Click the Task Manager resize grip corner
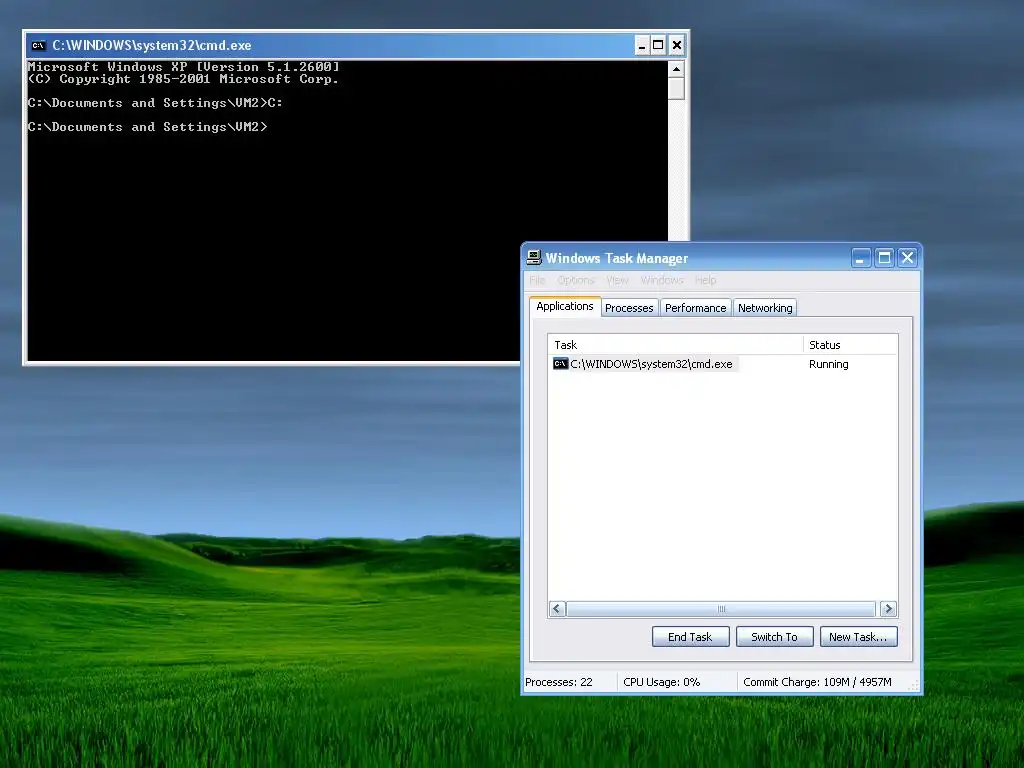This screenshot has width=1024, height=768. click(x=914, y=685)
